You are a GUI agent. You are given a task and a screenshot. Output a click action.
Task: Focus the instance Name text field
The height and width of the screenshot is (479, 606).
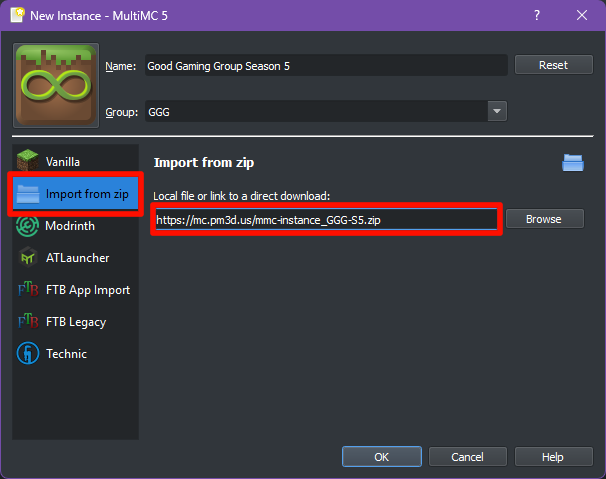pos(326,66)
